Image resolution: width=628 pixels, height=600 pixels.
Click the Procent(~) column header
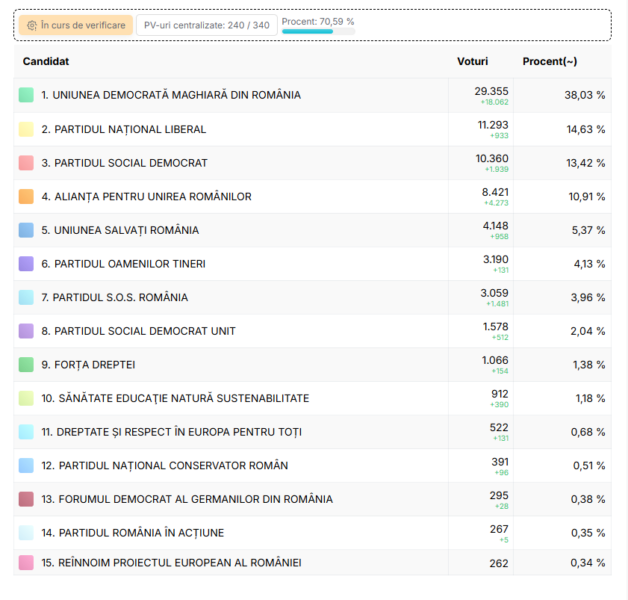tap(549, 62)
